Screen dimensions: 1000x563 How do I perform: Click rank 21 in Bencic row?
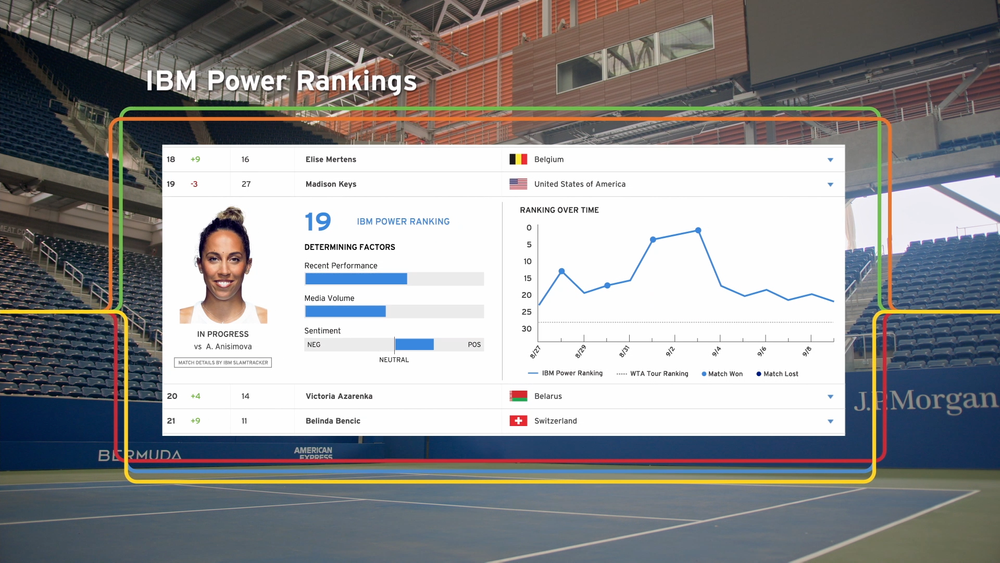[x=171, y=421]
